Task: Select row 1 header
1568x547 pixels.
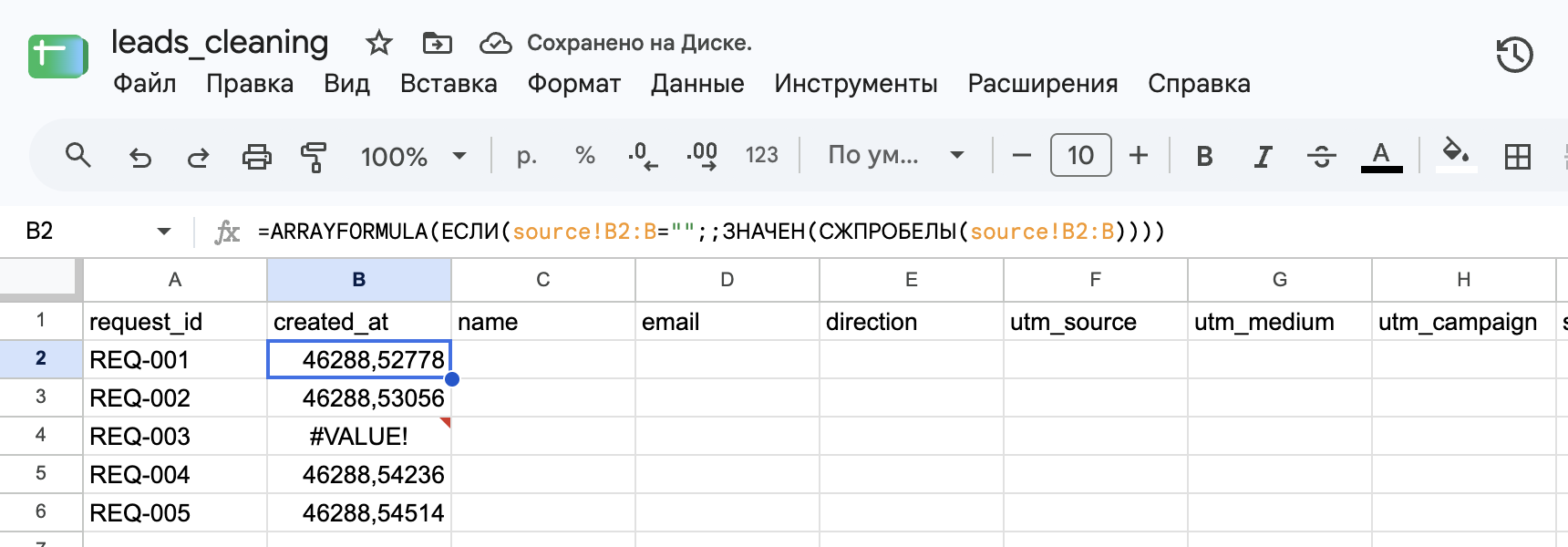Action: 41,321
